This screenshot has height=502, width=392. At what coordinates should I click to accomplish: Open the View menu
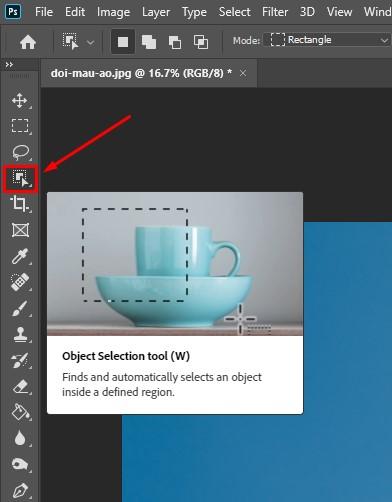pyautogui.click(x=339, y=12)
